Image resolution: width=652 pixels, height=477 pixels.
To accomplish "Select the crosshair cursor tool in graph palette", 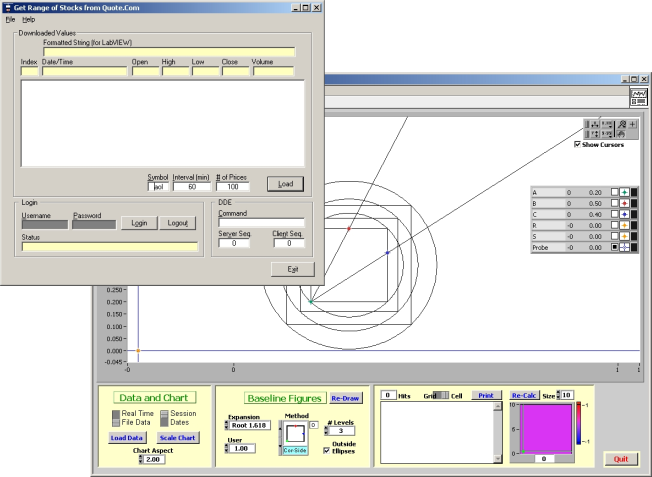I will pos(632,124).
